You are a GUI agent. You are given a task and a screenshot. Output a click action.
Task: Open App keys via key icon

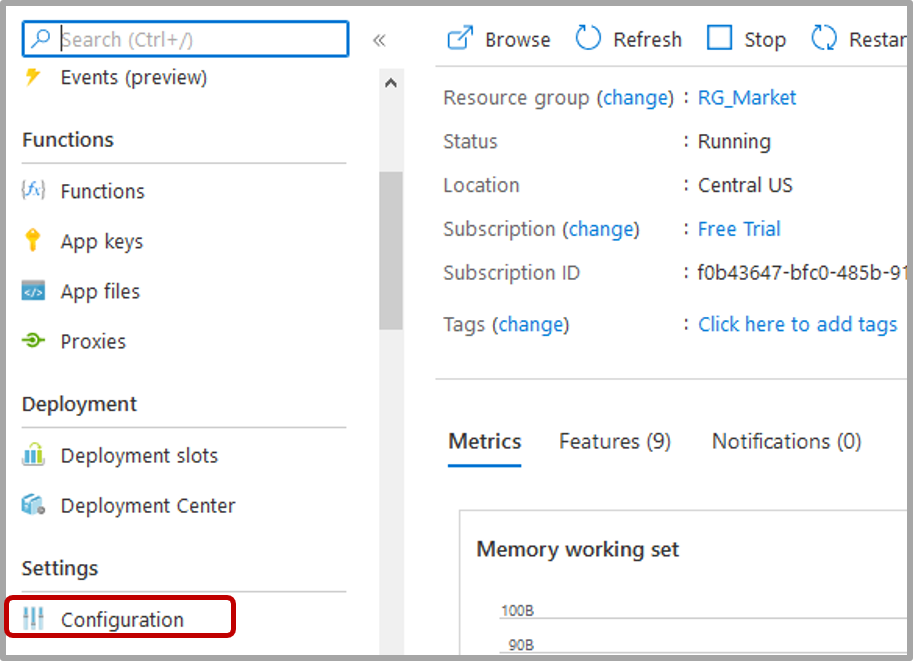pyautogui.click(x=33, y=241)
